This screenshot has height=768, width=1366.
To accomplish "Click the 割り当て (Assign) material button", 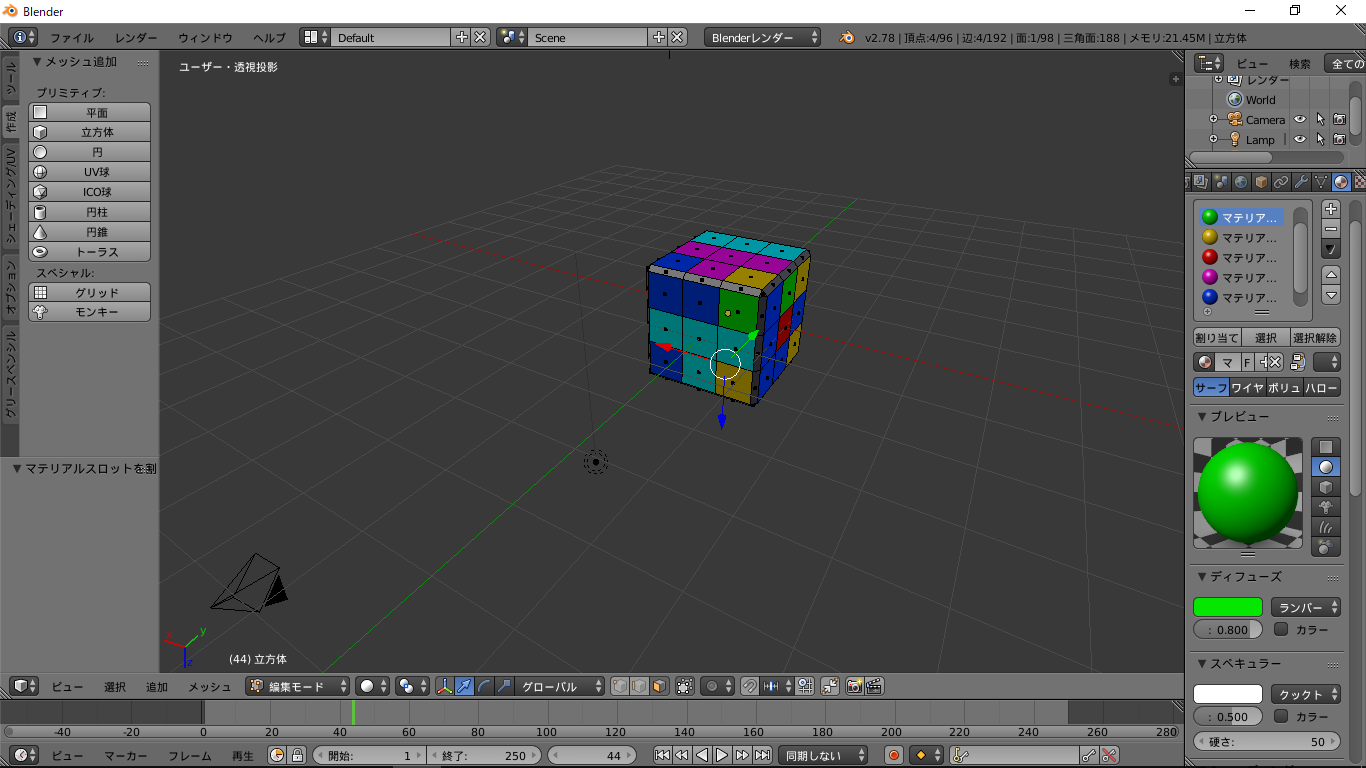I will tap(1217, 338).
